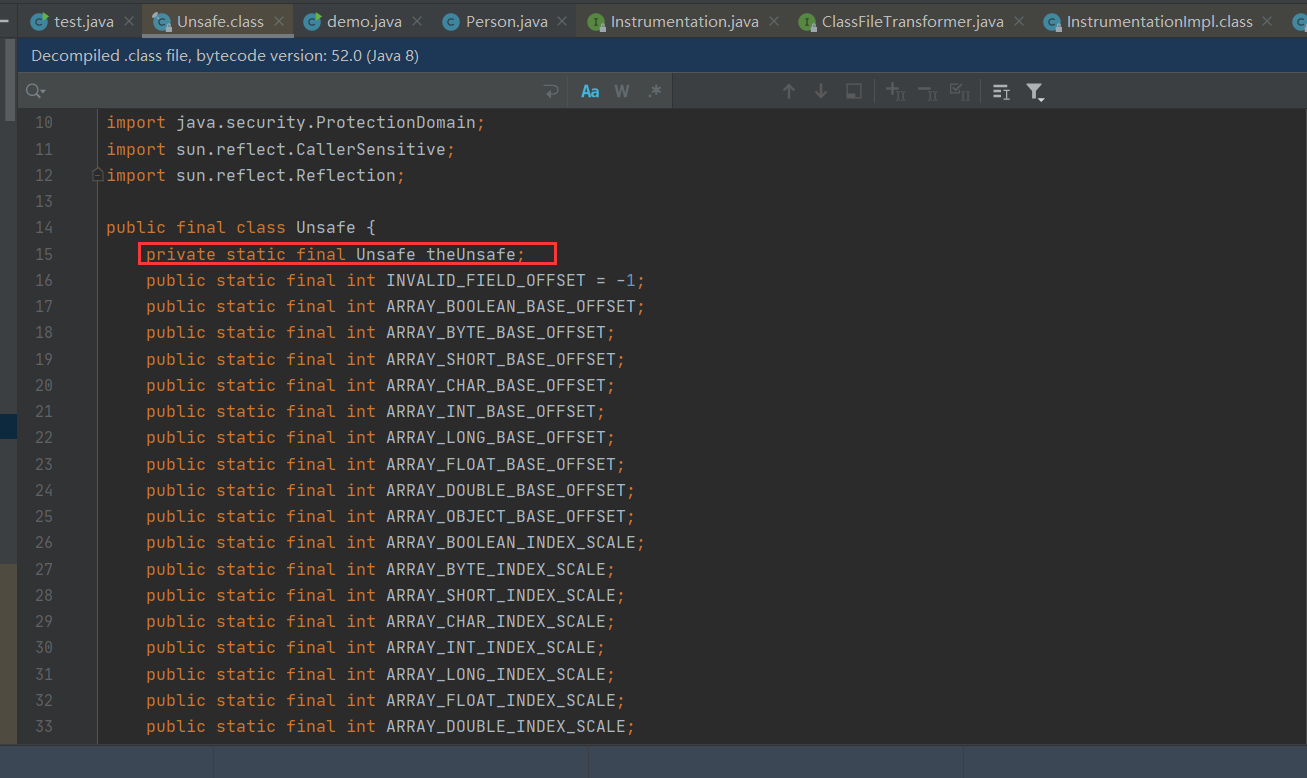
Task: Click line number 15 in gutter
Action: tap(44, 254)
